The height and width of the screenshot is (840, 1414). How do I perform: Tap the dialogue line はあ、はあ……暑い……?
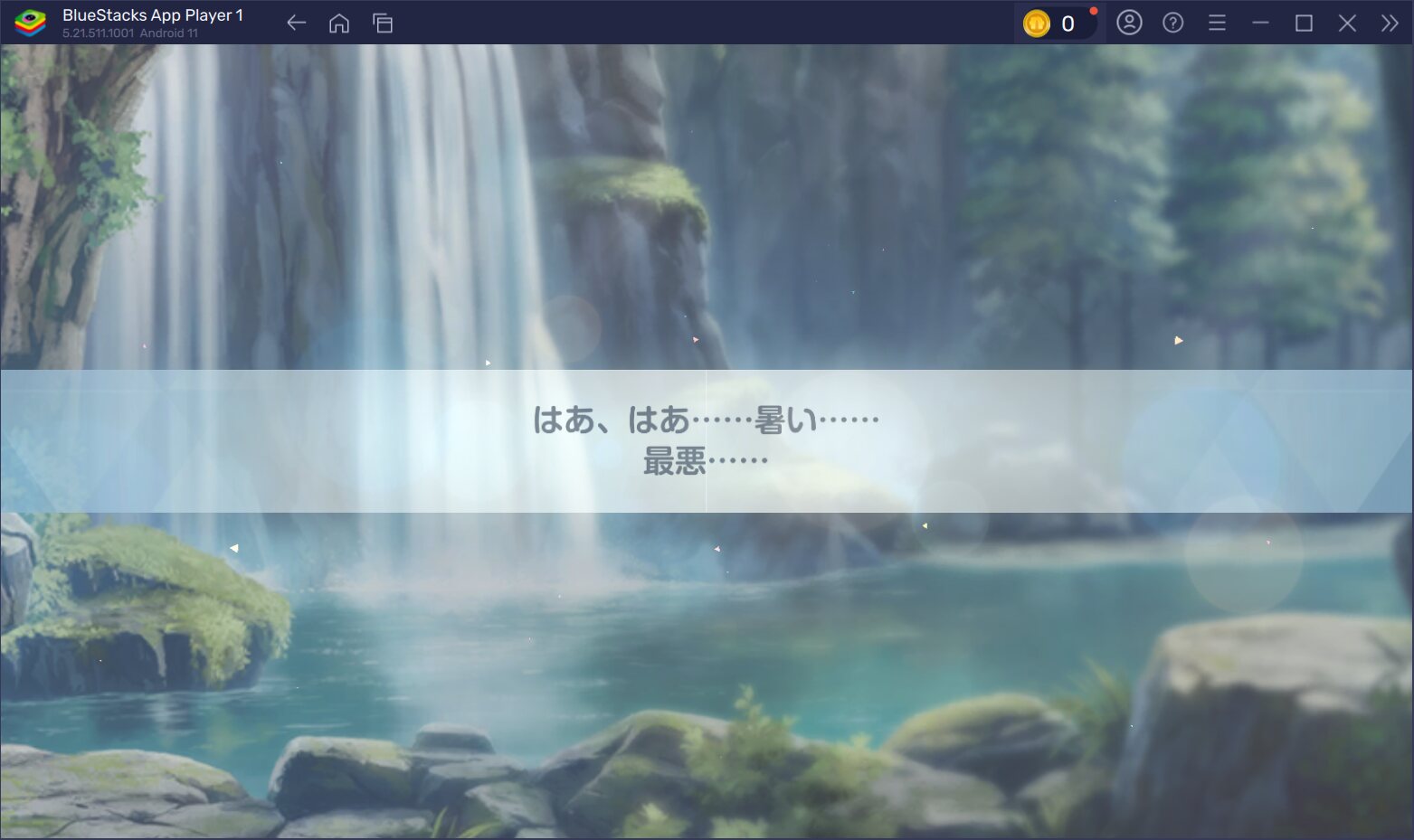coord(706,420)
